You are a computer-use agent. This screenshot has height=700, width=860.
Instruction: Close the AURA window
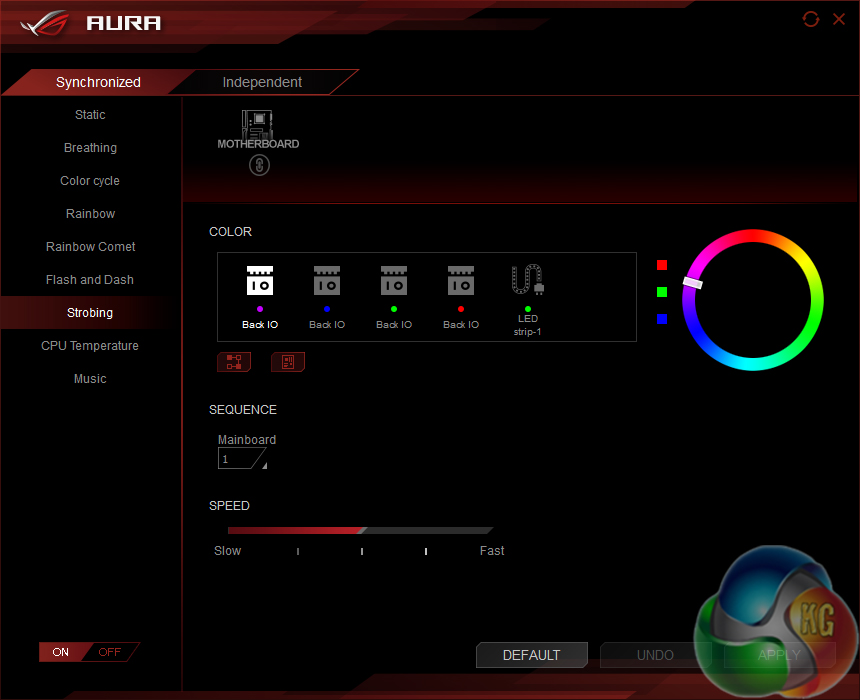tap(839, 20)
